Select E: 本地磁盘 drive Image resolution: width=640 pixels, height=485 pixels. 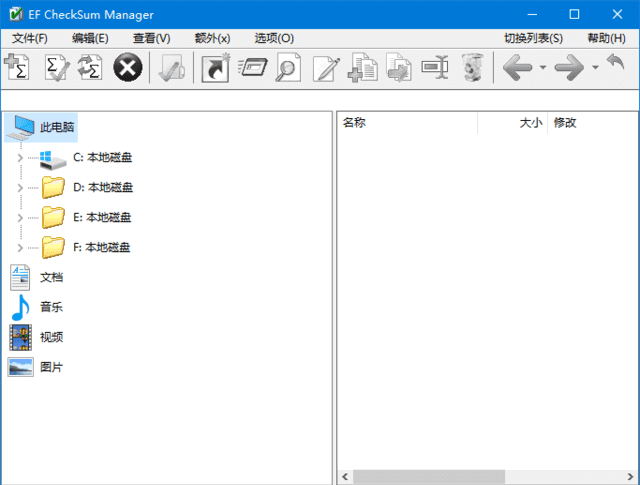102,218
